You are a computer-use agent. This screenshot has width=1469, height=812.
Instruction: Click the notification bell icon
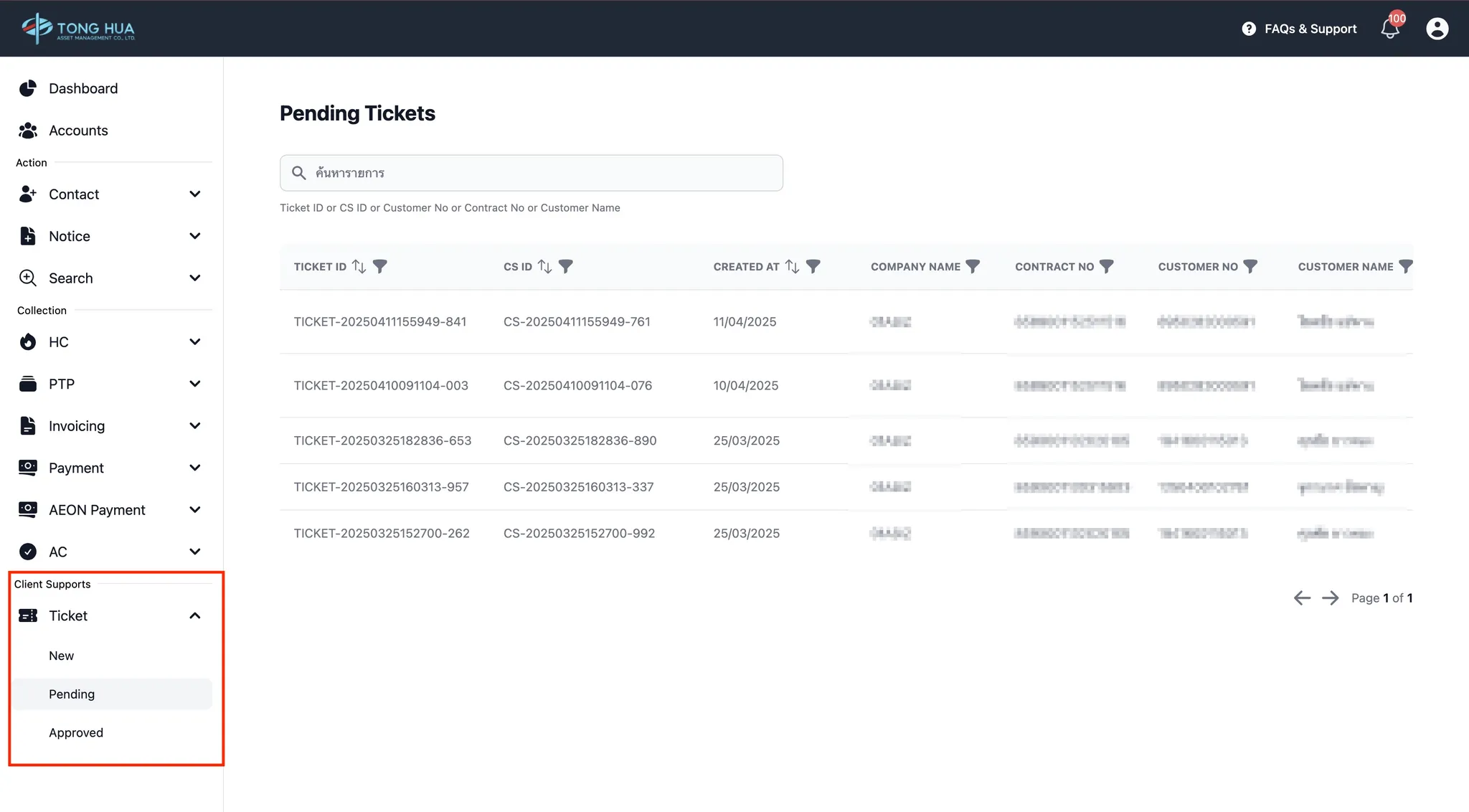(x=1389, y=29)
